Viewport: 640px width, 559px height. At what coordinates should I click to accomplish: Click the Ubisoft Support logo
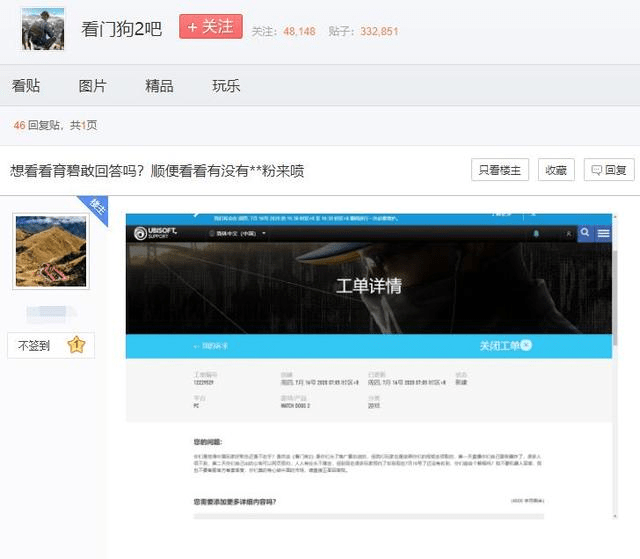pos(155,233)
